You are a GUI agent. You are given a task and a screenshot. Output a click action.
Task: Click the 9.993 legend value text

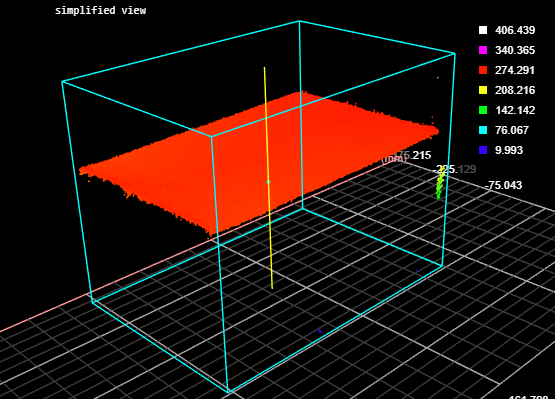point(509,150)
